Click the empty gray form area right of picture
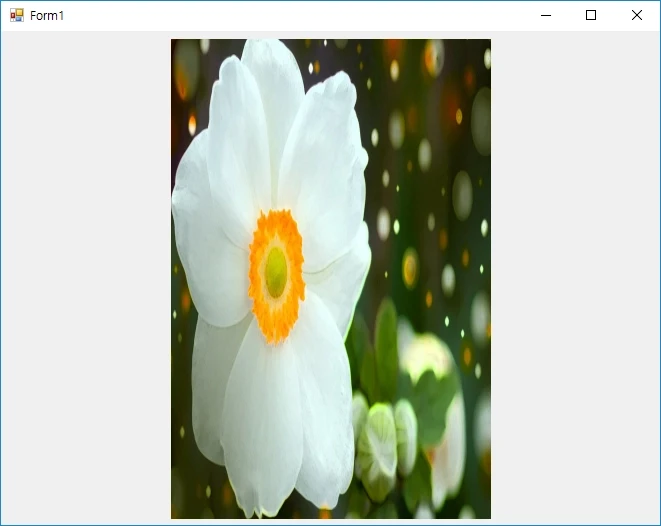The height and width of the screenshot is (526, 661). point(575,280)
